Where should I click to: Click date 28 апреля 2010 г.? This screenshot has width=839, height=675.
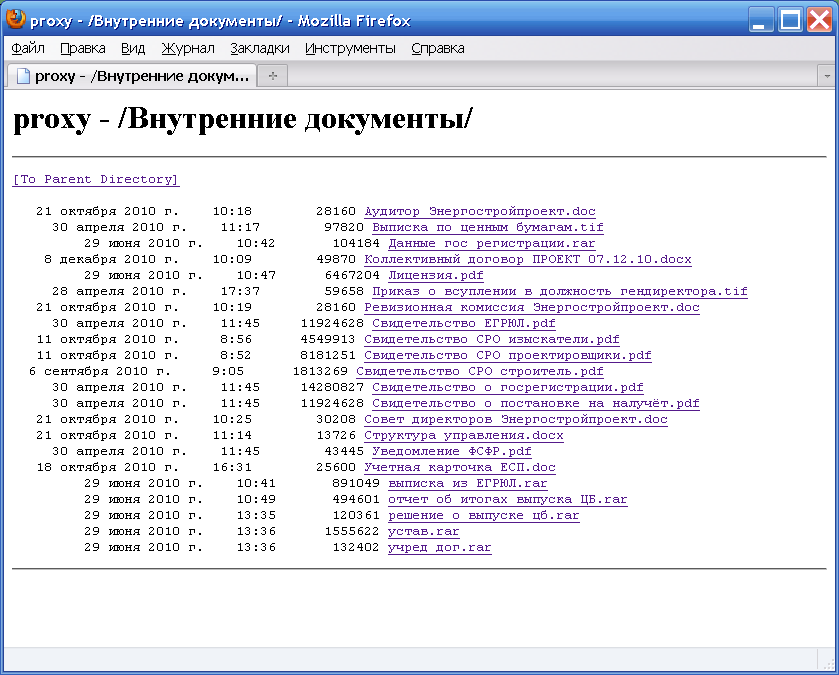[x=119, y=292]
